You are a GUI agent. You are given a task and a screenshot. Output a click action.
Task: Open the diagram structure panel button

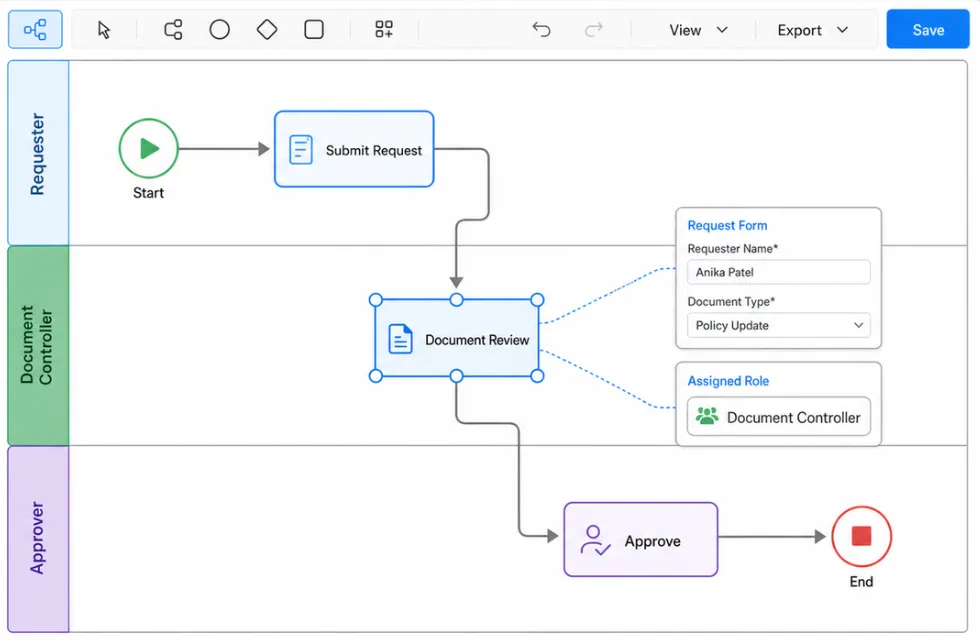35,29
